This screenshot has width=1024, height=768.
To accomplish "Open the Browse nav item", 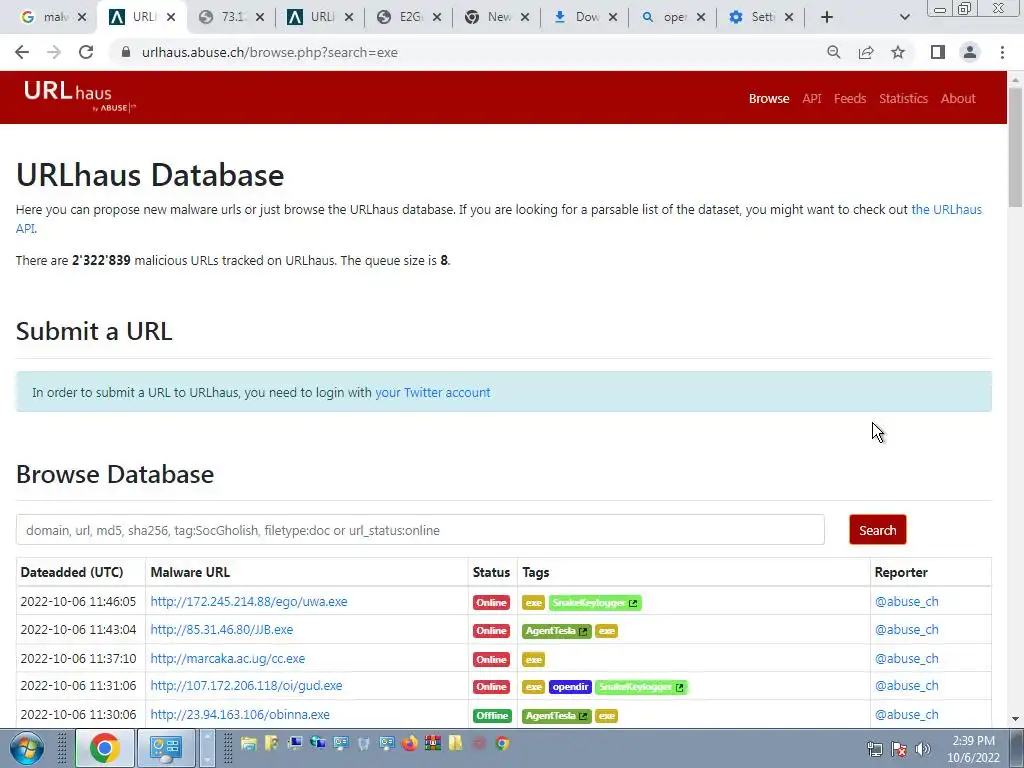I will [x=769, y=99].
